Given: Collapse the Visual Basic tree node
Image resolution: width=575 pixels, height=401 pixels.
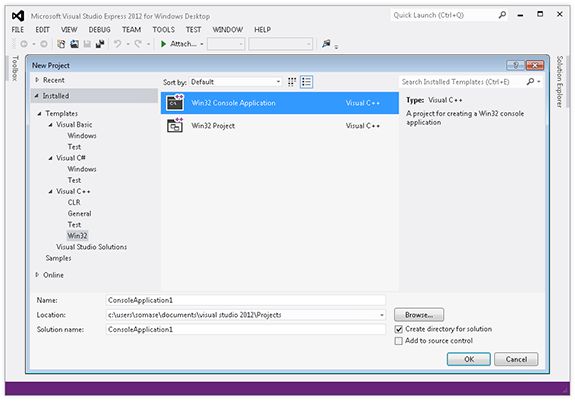Looking at the screenshot, I should (x=51, y=125).
